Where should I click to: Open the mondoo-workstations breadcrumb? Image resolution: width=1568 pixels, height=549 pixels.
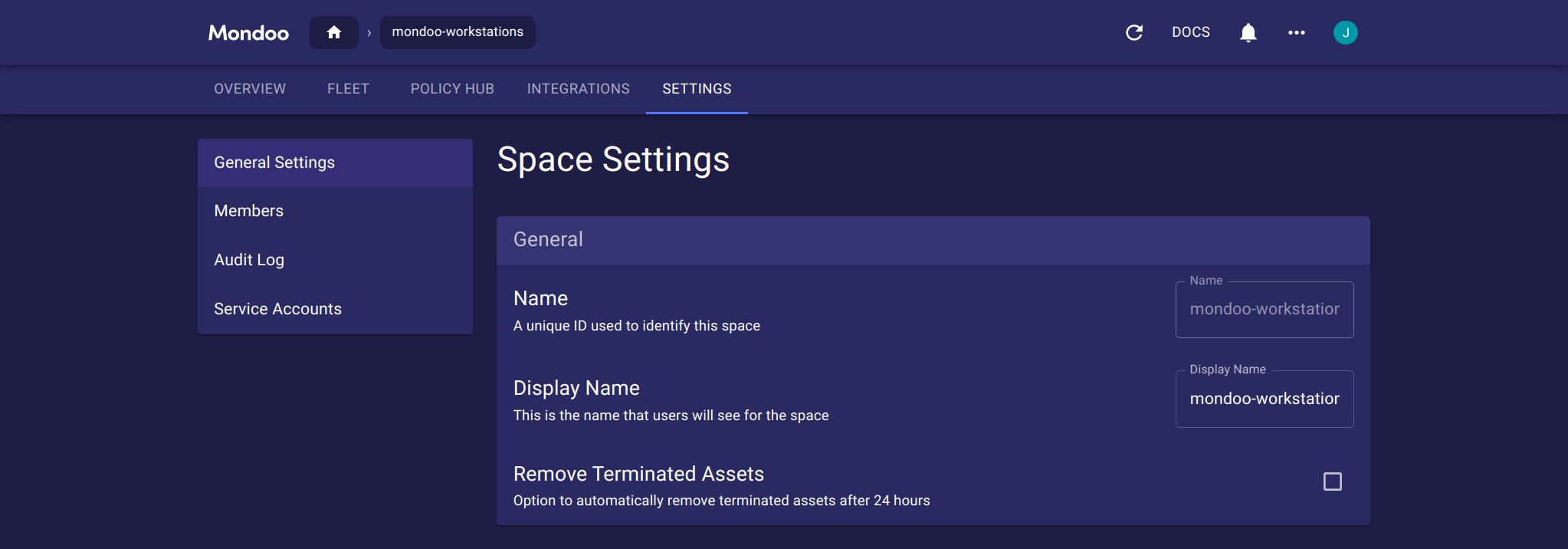pyautogui.click(x=458, y=32)
